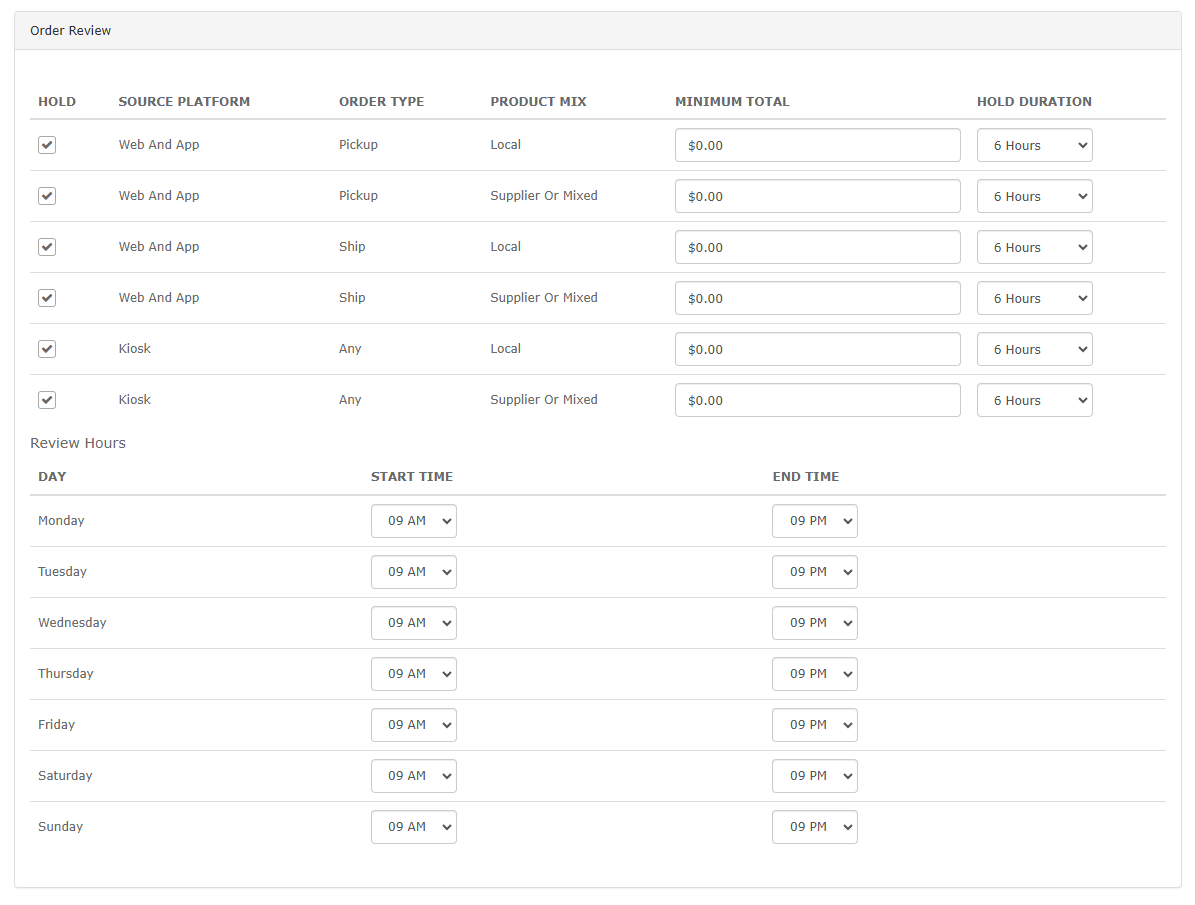Click minimum total for Kiosk Supplier Or Mixed
Image resolution: width=1195 pixels, height=905 pixels.
click(818, 400)
